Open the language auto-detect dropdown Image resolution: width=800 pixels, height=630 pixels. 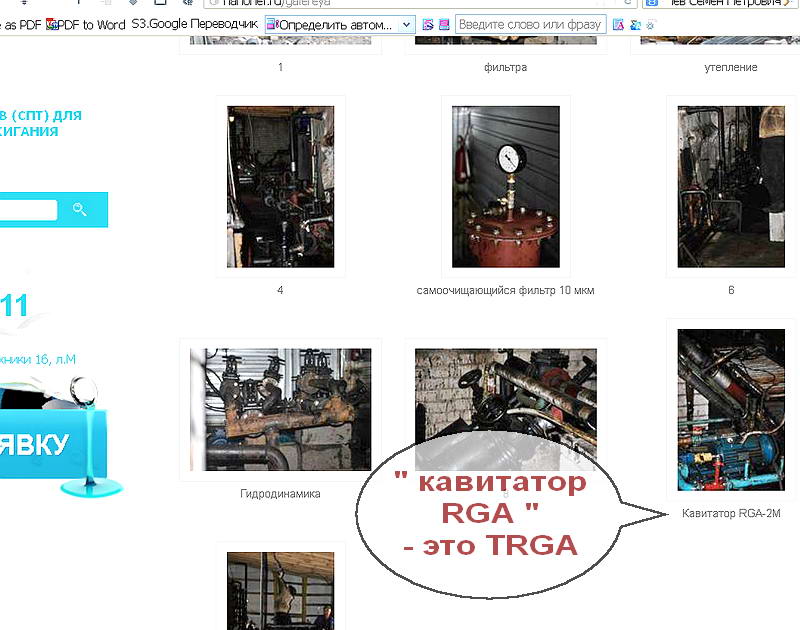[x=340, y=24]
